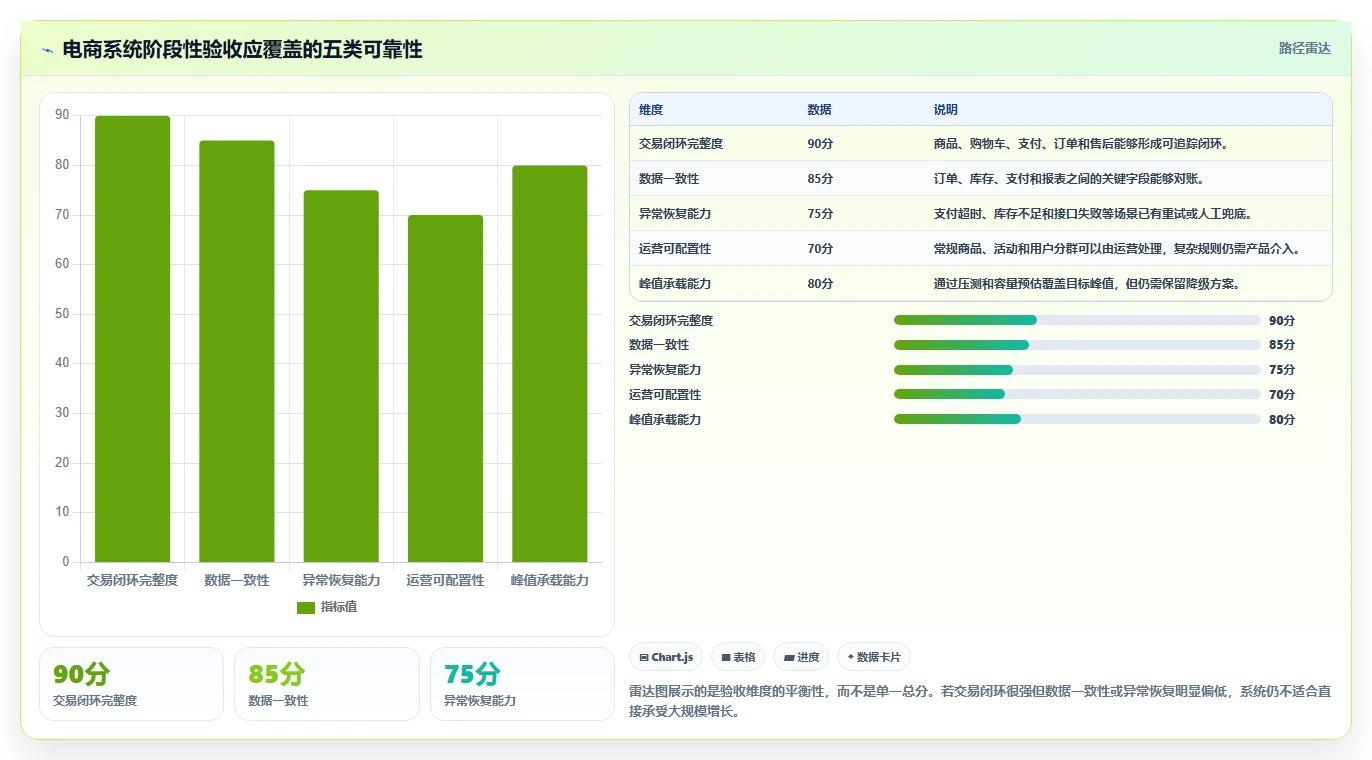1372x760 pixels.
Task: Click the Chart.js tag chip
Action: [665, 657]
